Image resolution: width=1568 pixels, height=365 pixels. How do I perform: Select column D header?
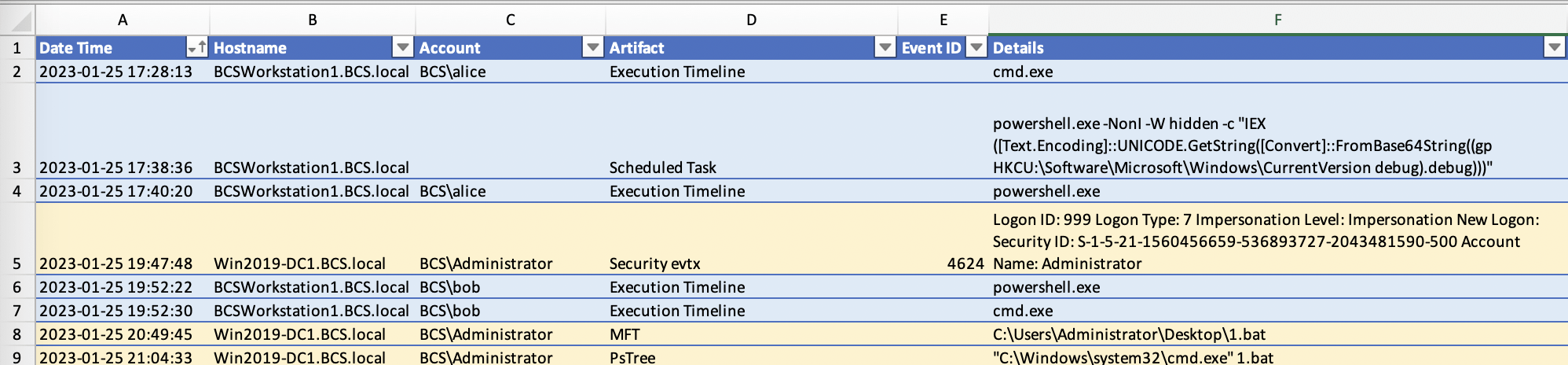(751, 20)
